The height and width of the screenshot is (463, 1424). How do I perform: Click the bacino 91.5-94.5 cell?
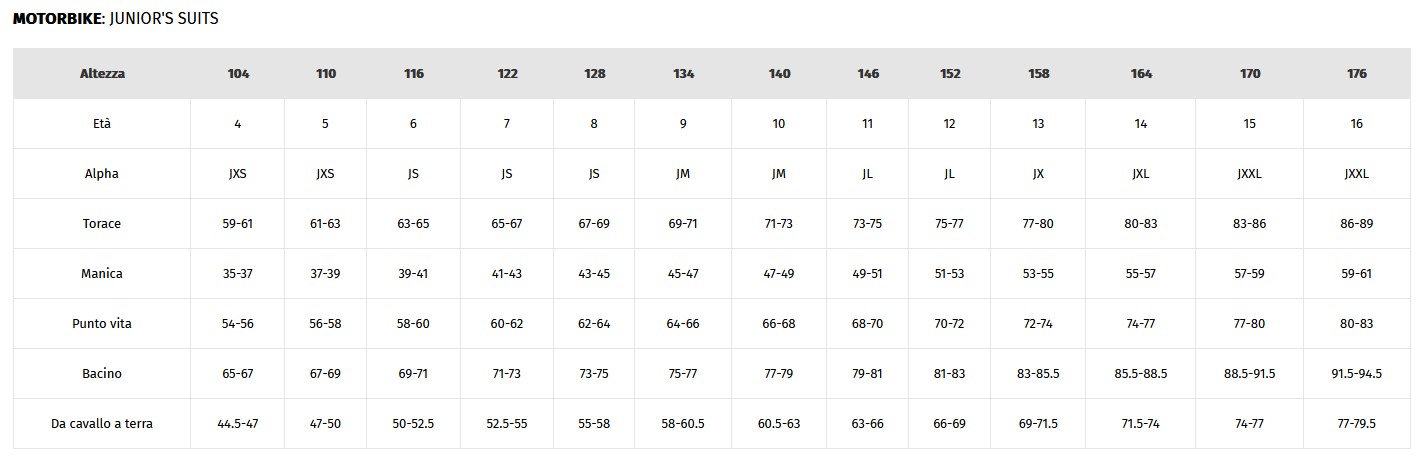click(1356, 374)
